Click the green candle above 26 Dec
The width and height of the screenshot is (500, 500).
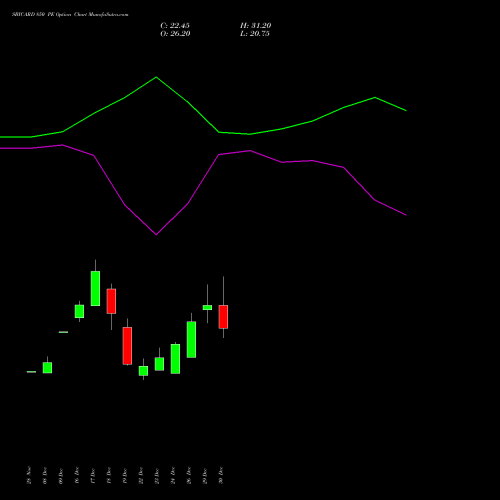(x=191, y=339)
